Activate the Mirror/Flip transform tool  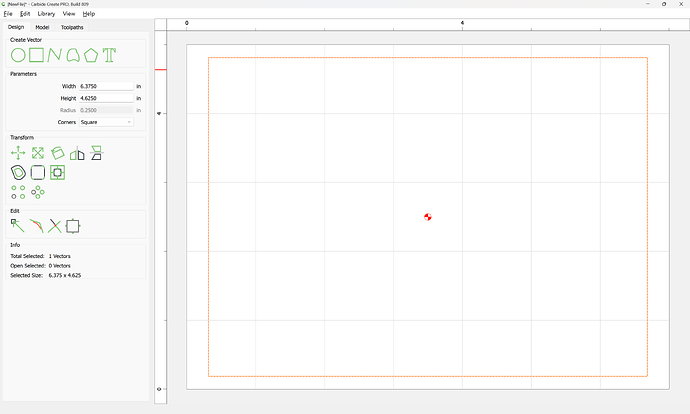coord(77,153)
